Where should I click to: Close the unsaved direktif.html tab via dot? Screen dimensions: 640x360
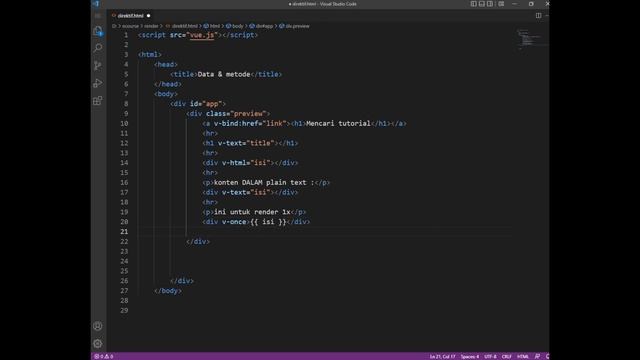click(148, 16)
